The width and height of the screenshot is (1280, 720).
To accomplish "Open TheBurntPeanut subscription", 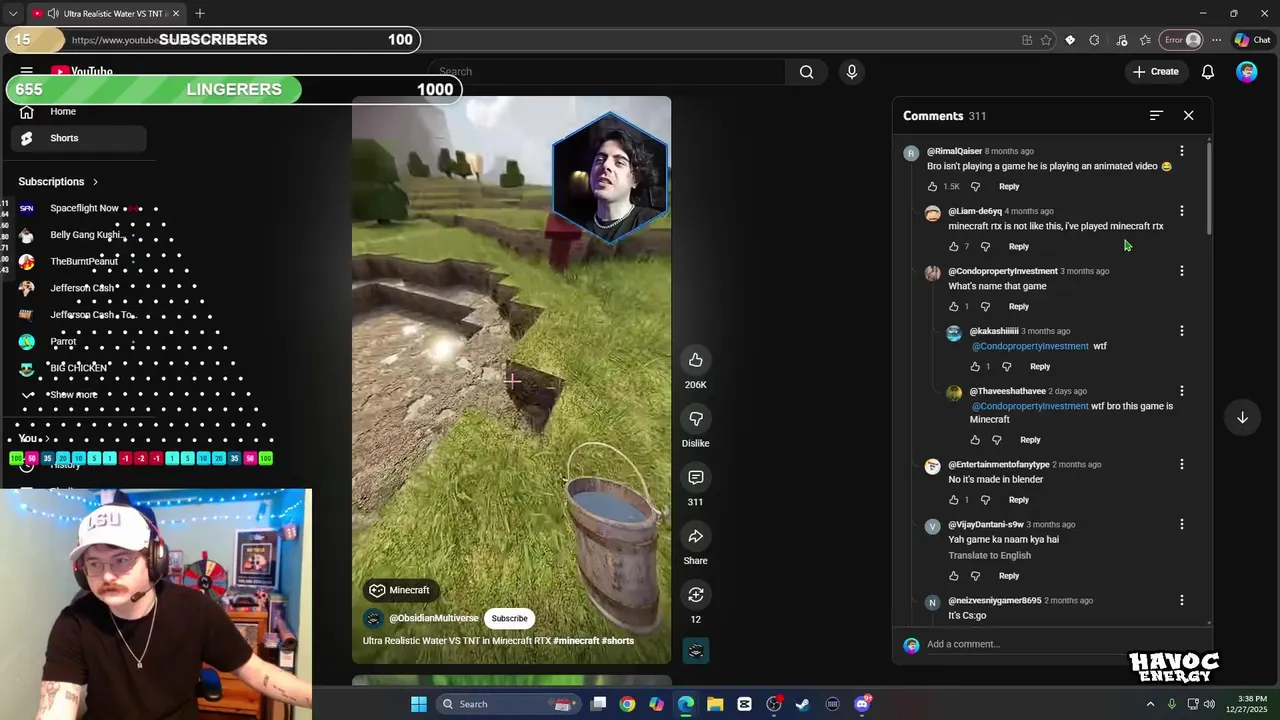I will [78, 262].
